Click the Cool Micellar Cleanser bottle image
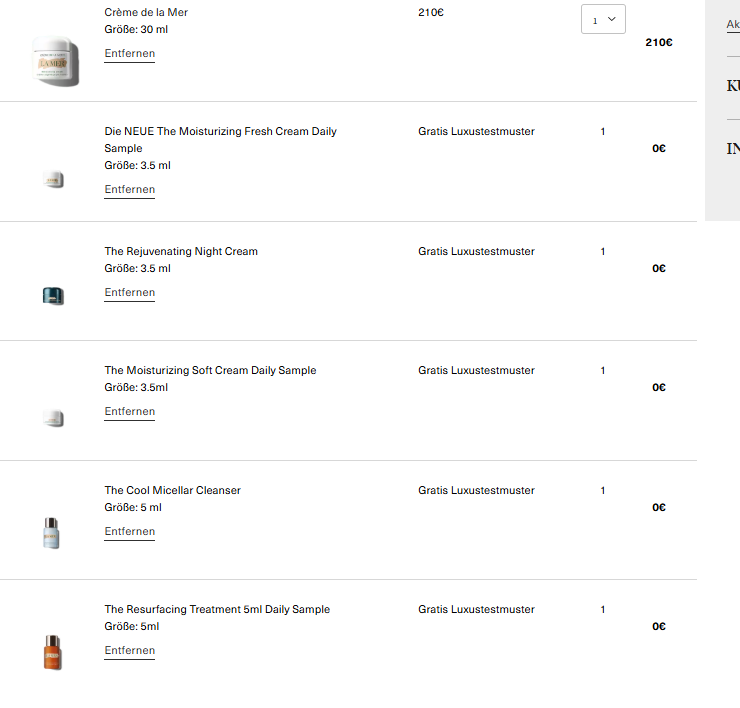740x708 pixels. [x=52, y=533]
